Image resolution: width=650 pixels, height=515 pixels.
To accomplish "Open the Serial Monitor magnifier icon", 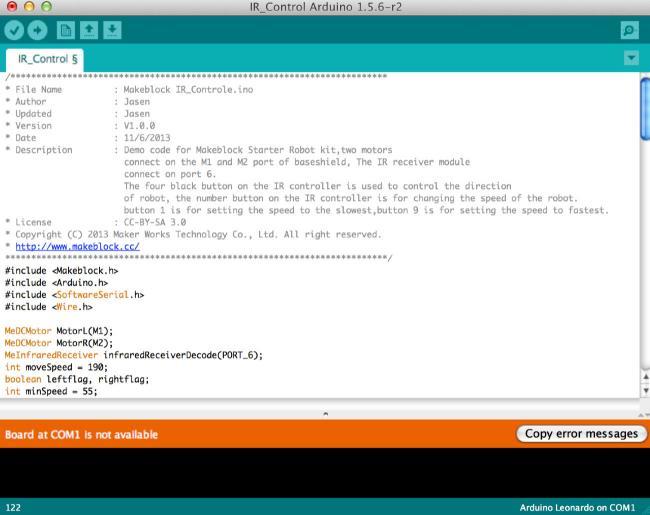I will click(x=629, y=31).
